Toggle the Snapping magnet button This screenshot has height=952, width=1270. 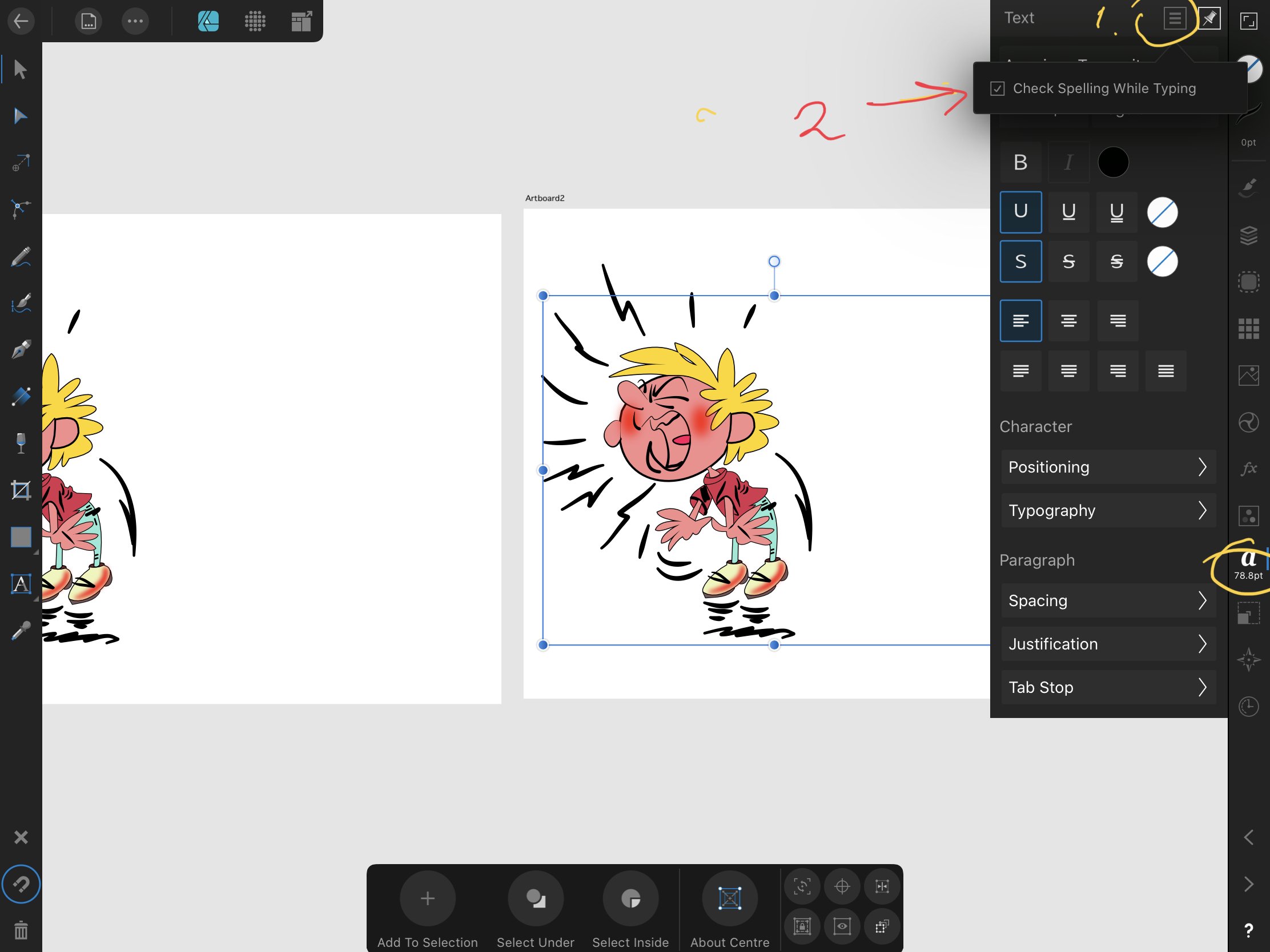(x=21, y=884)
